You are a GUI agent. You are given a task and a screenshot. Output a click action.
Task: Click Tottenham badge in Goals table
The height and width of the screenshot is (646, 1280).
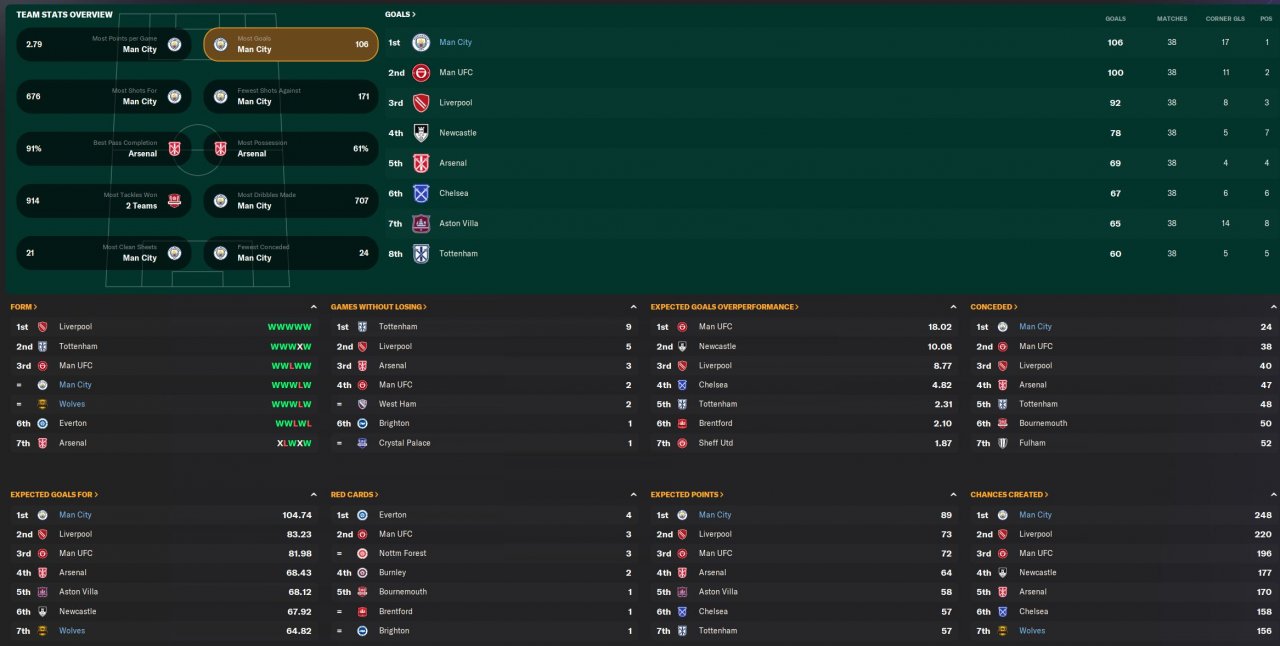pos(421,254)
